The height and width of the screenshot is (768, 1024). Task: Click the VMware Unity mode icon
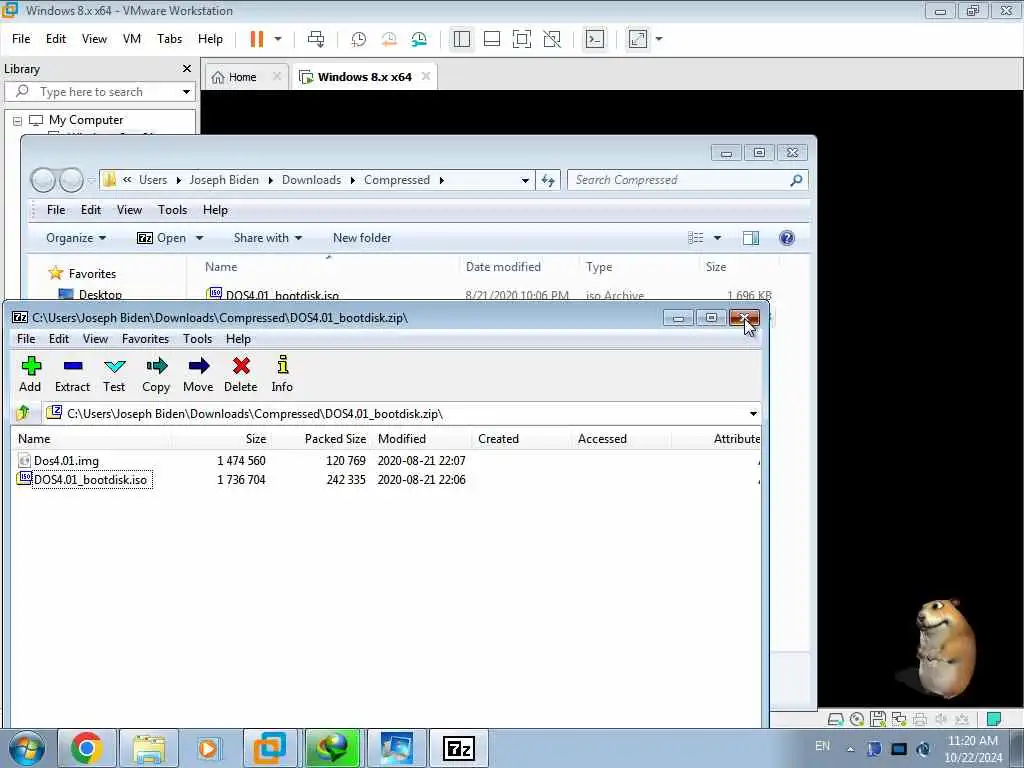click(x=552, y=39)
